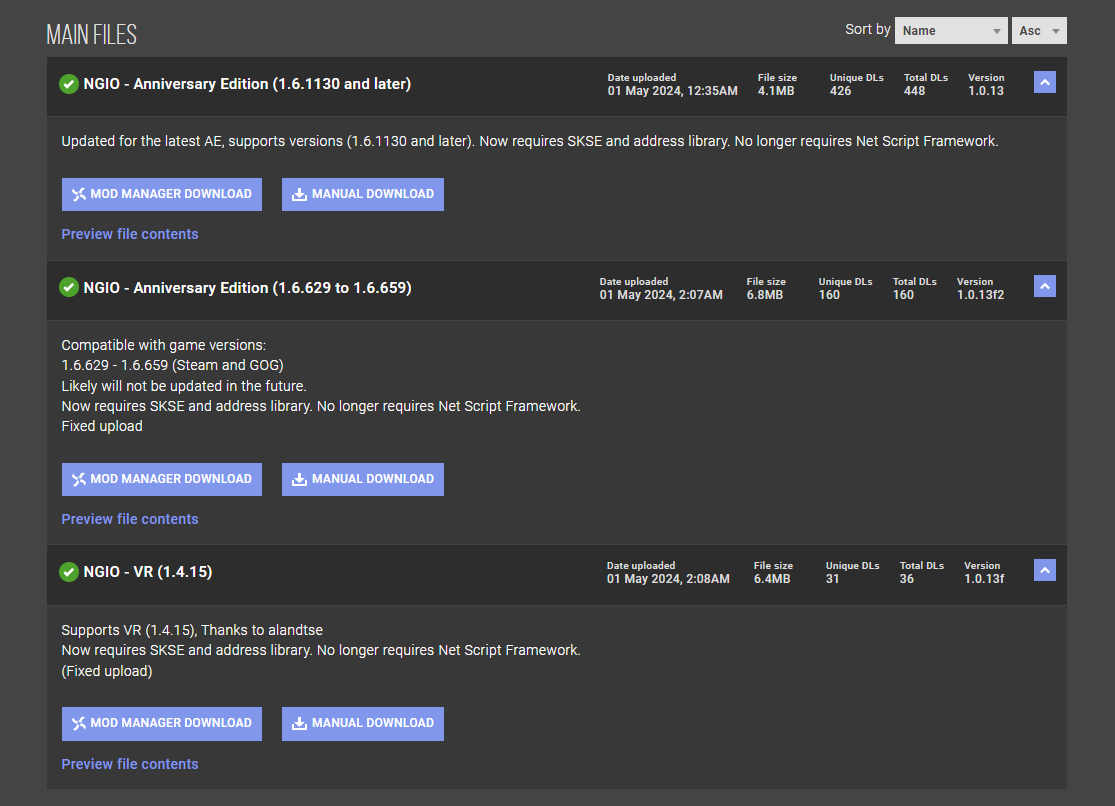Manual Download for NGIO VR
This screenshot has height=806, width=1115.
[x=363, y=723]
